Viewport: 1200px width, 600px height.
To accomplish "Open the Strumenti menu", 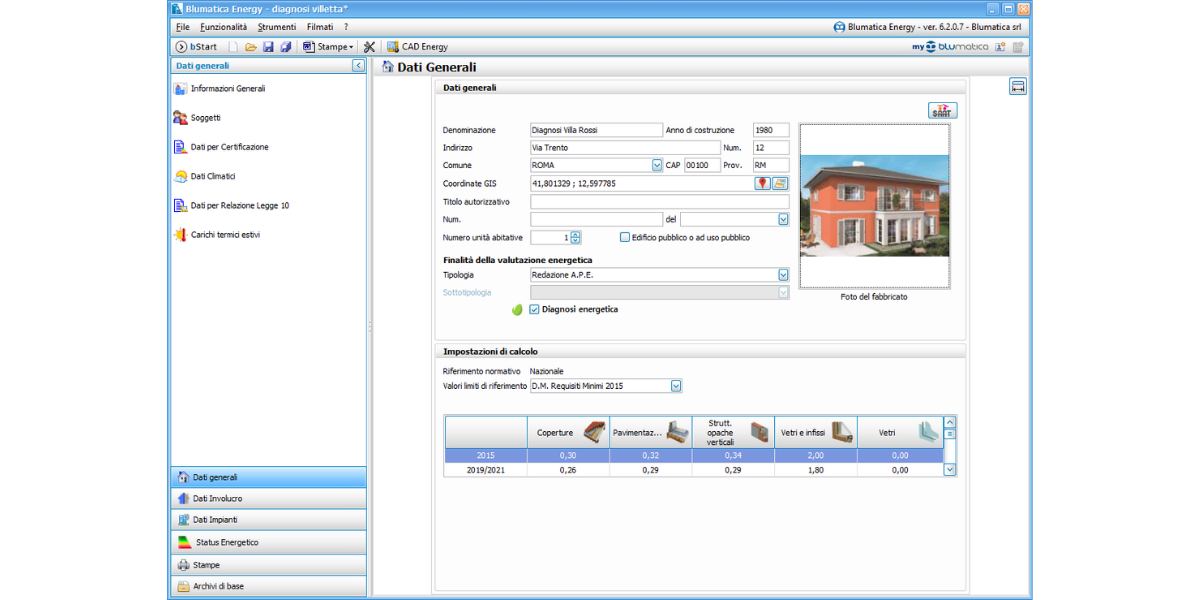I will click(x=277, y=27).
